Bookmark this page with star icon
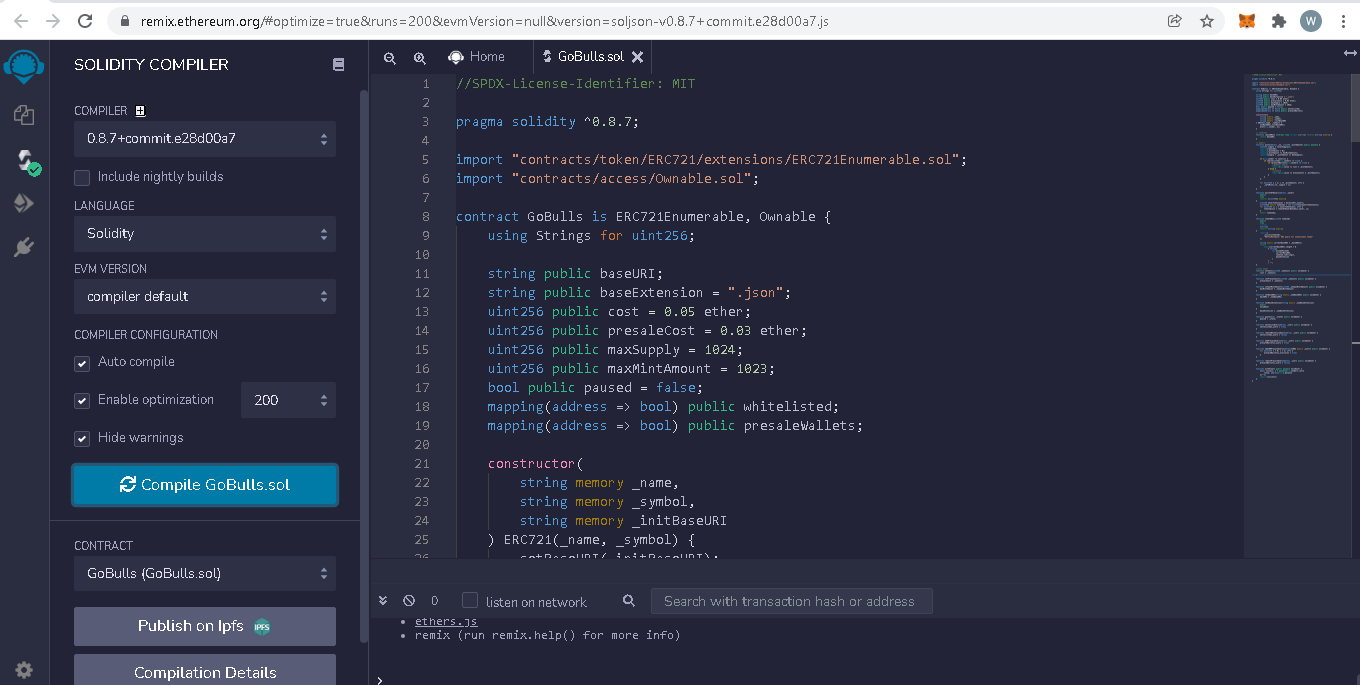This screenshot has width=1360, height=685. (x=1206, y=20)
